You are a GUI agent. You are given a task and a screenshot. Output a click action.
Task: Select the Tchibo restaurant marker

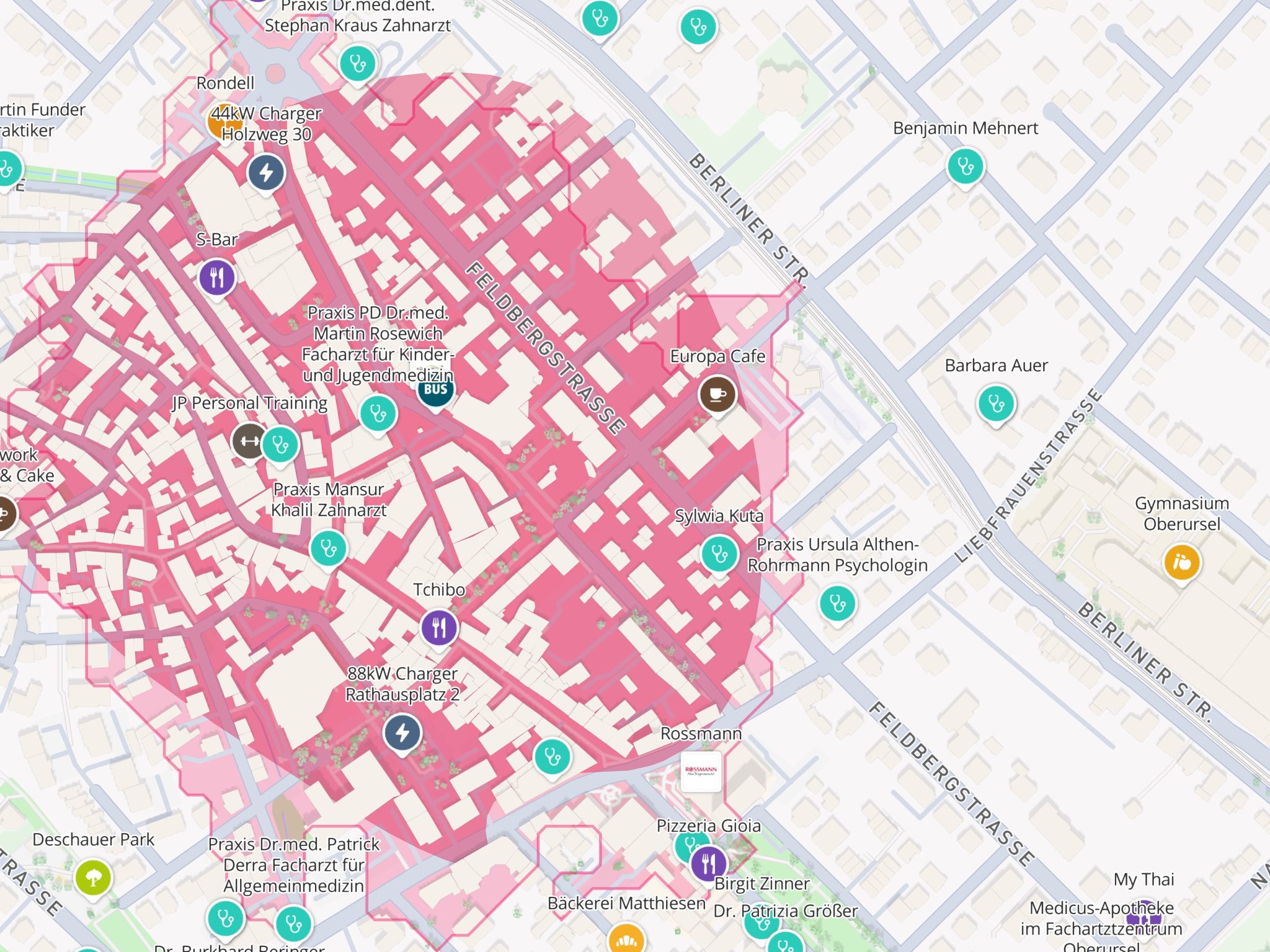pos(439,627)
